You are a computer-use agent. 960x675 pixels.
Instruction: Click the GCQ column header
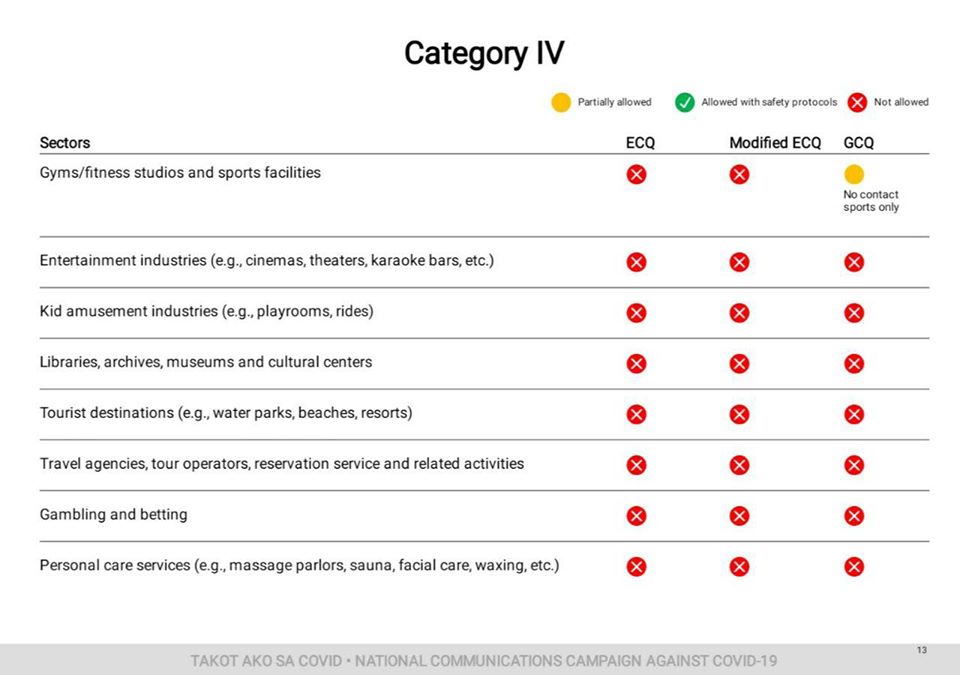[x=858, y=143]
